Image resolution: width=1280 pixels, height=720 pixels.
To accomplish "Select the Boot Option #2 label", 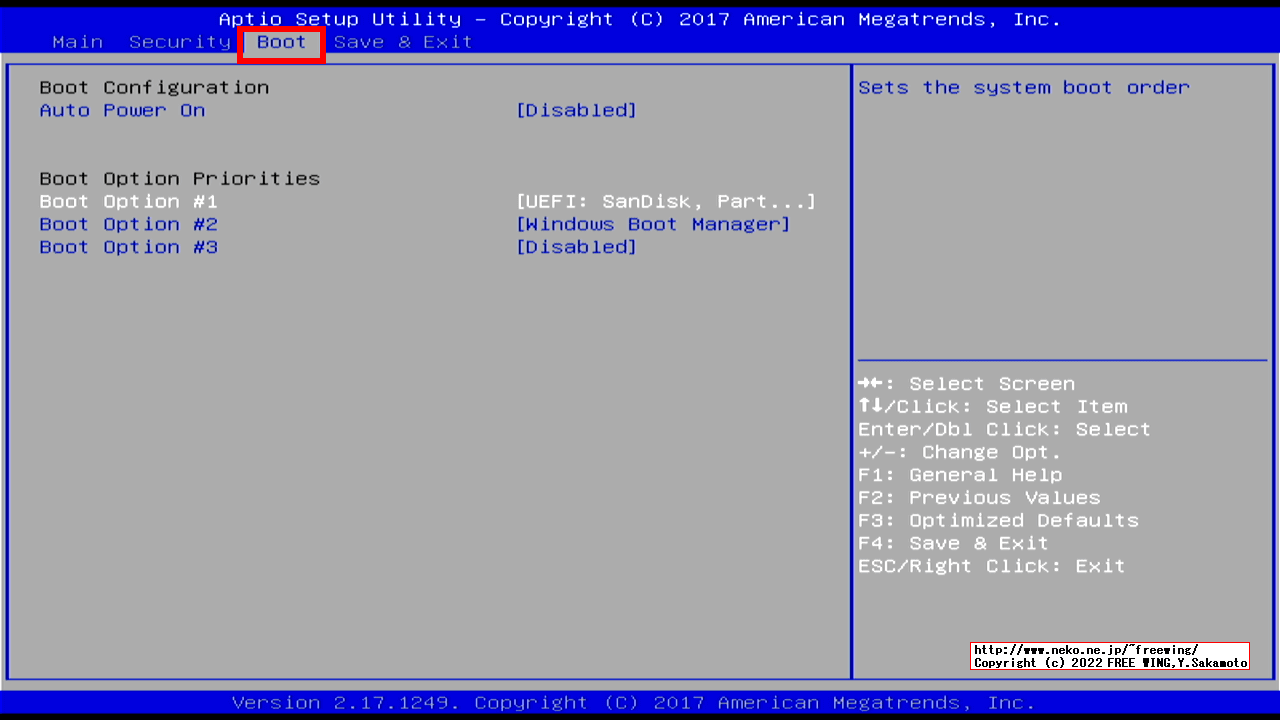I will click(128, 224).
